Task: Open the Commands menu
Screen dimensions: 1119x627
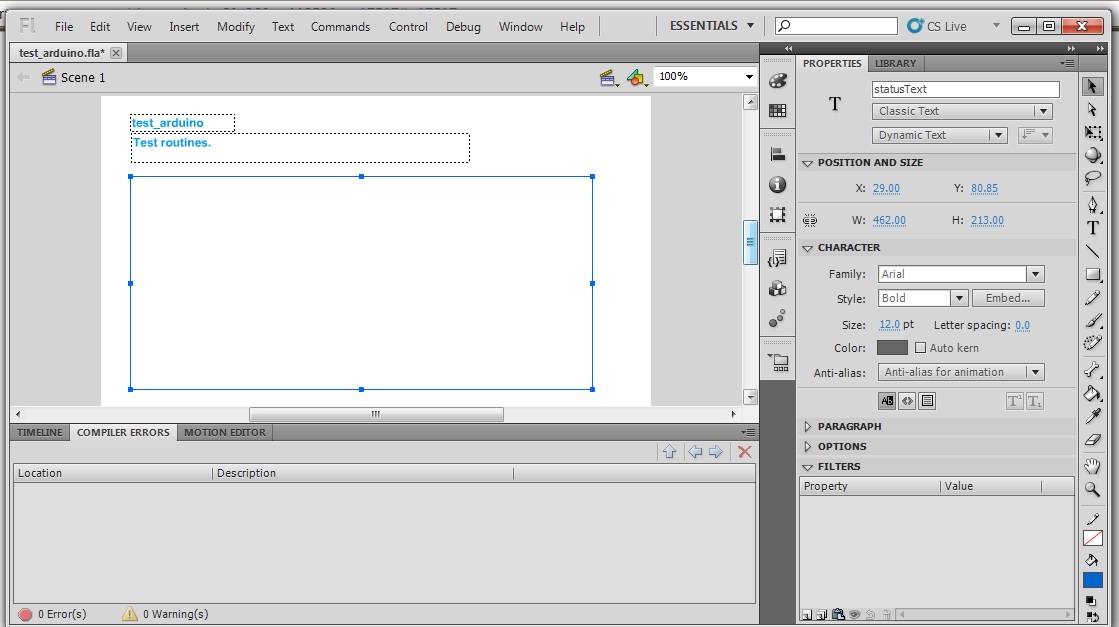Action: [340, 26]
